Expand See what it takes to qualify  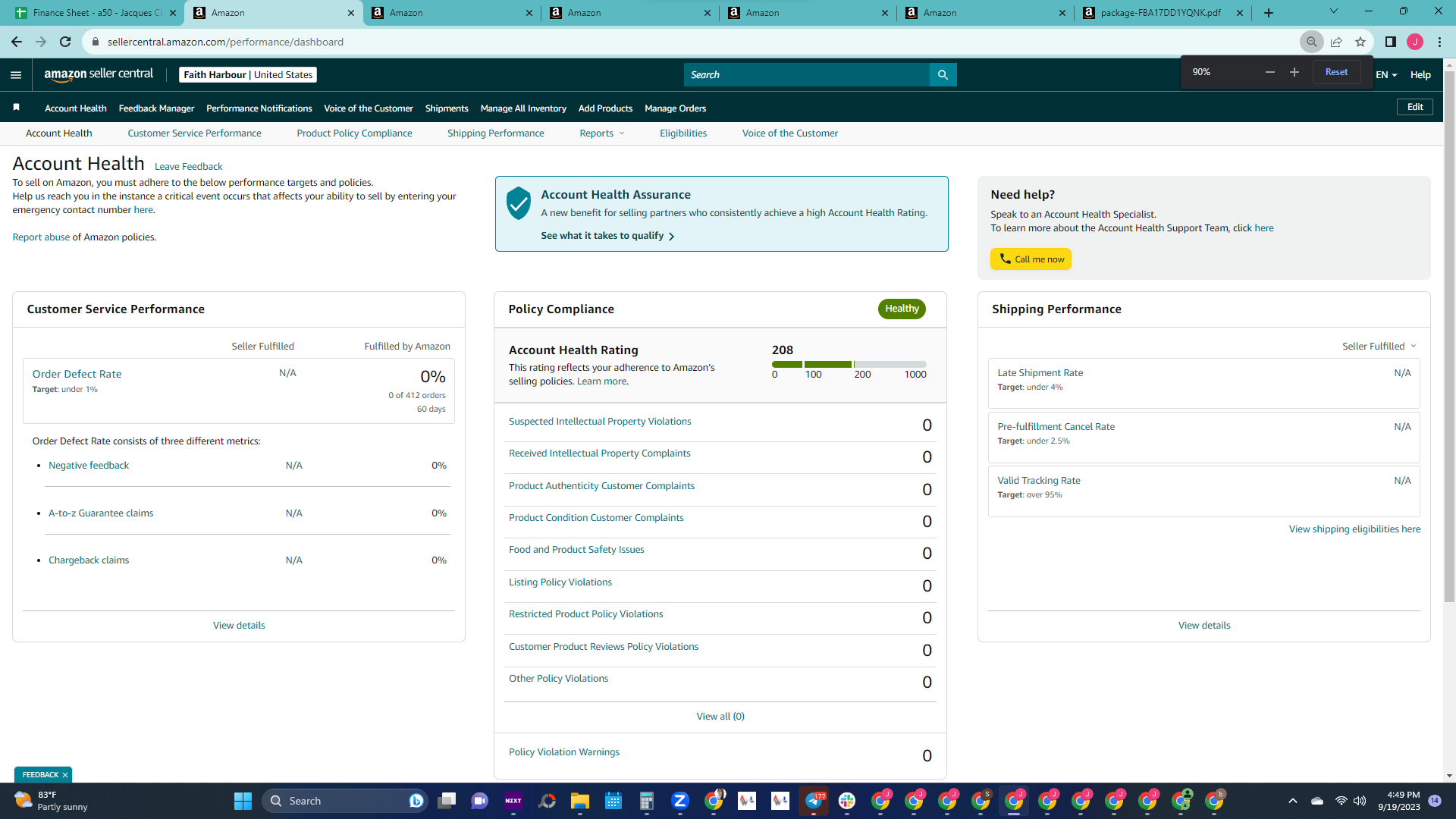click(607, 236)
